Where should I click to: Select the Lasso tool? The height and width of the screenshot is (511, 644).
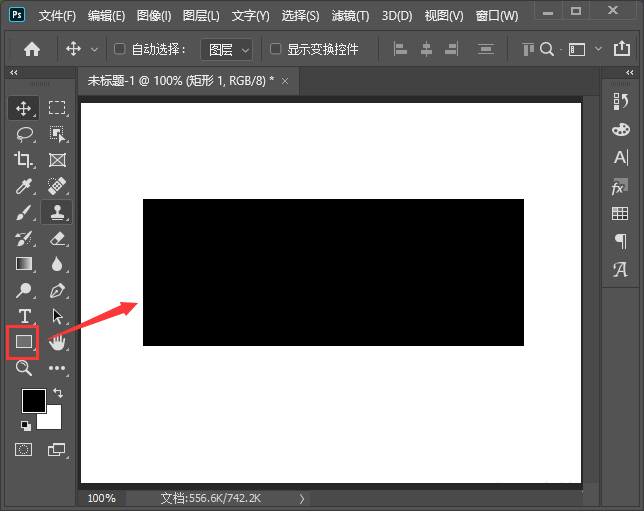[24, 134]
